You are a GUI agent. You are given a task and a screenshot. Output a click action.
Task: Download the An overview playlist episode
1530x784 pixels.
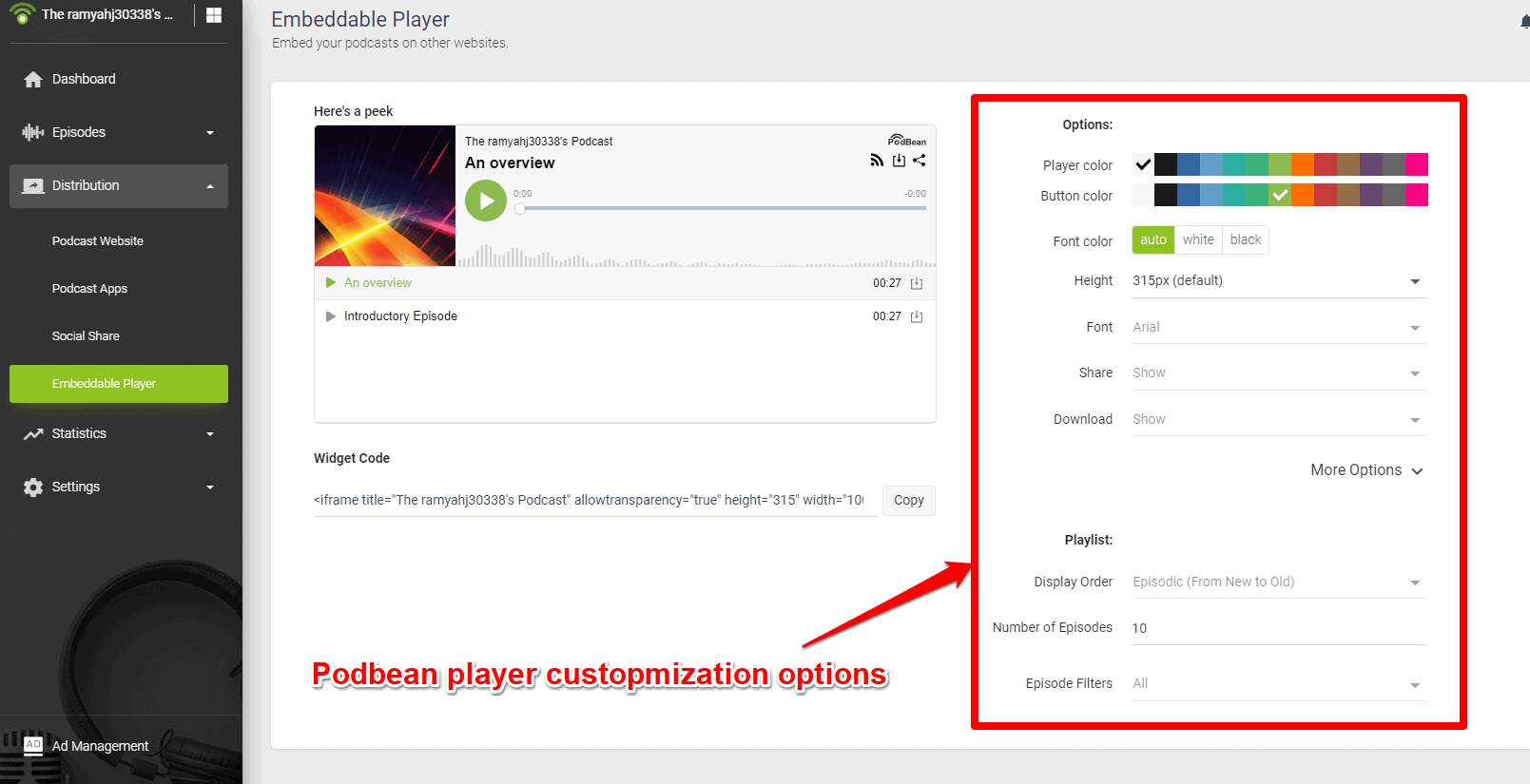pos(917,283)
